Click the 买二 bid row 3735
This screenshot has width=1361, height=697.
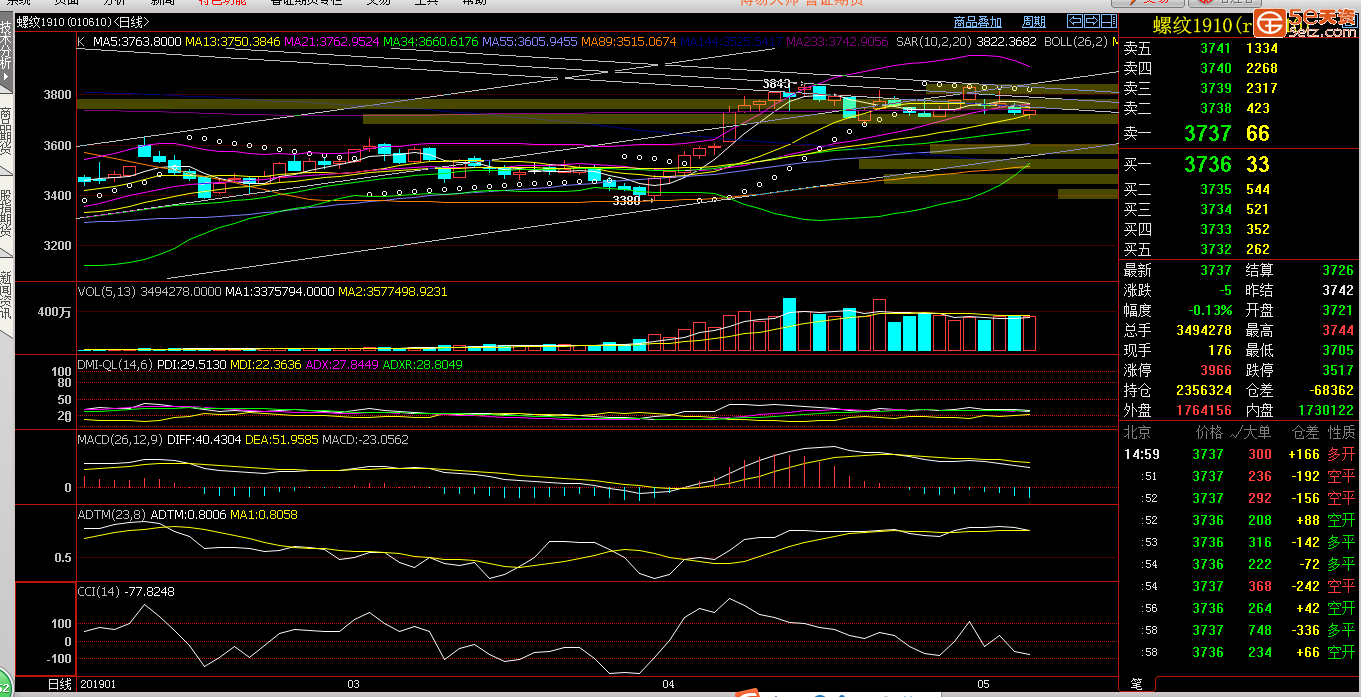coord(1239,189)
